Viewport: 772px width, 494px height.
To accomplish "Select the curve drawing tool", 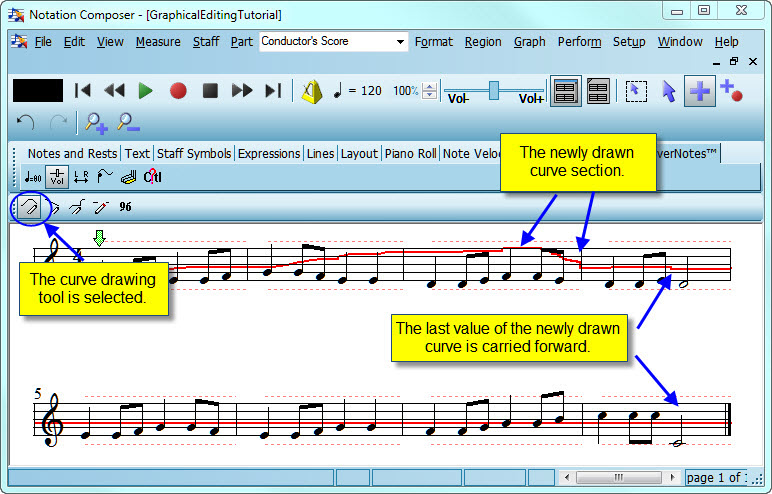I will (29, 207).
